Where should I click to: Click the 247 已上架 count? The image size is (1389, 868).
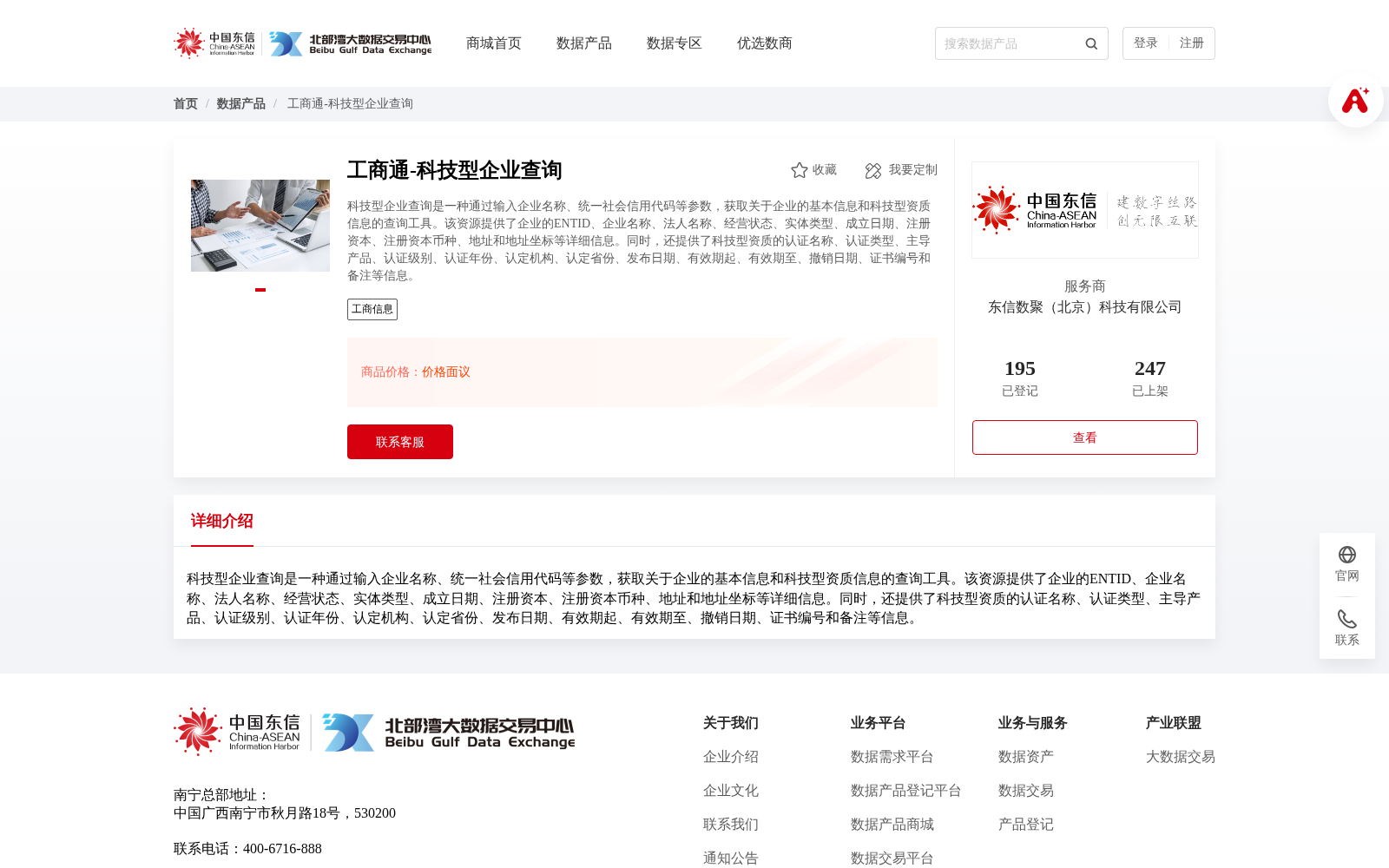[x=1150, y=378]
